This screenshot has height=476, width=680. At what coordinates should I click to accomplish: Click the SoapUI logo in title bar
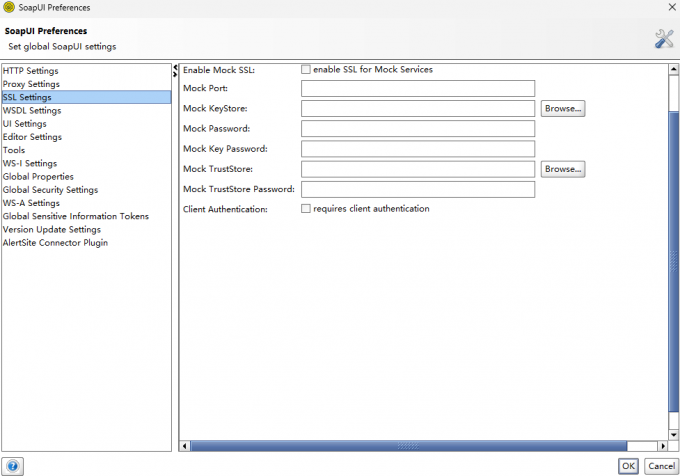pyautogui.click(x=9, y=7)
